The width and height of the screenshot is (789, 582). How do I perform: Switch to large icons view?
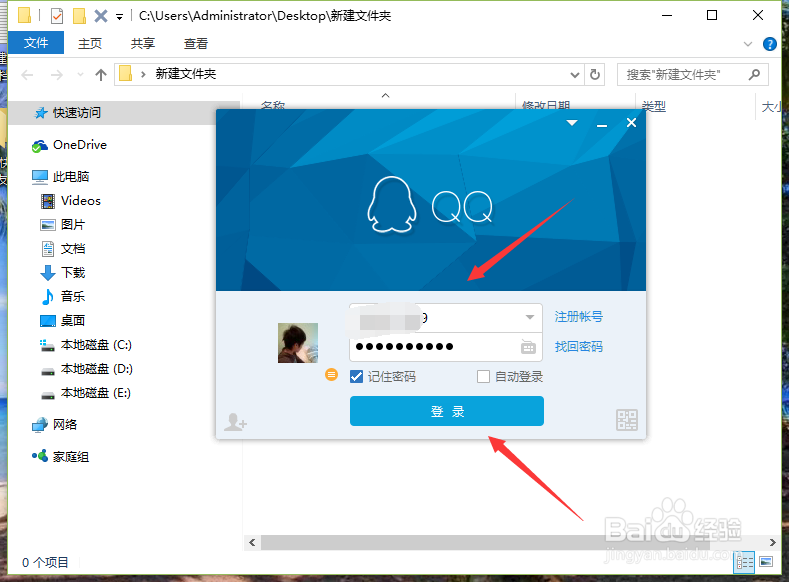click(x=766, y=562)
